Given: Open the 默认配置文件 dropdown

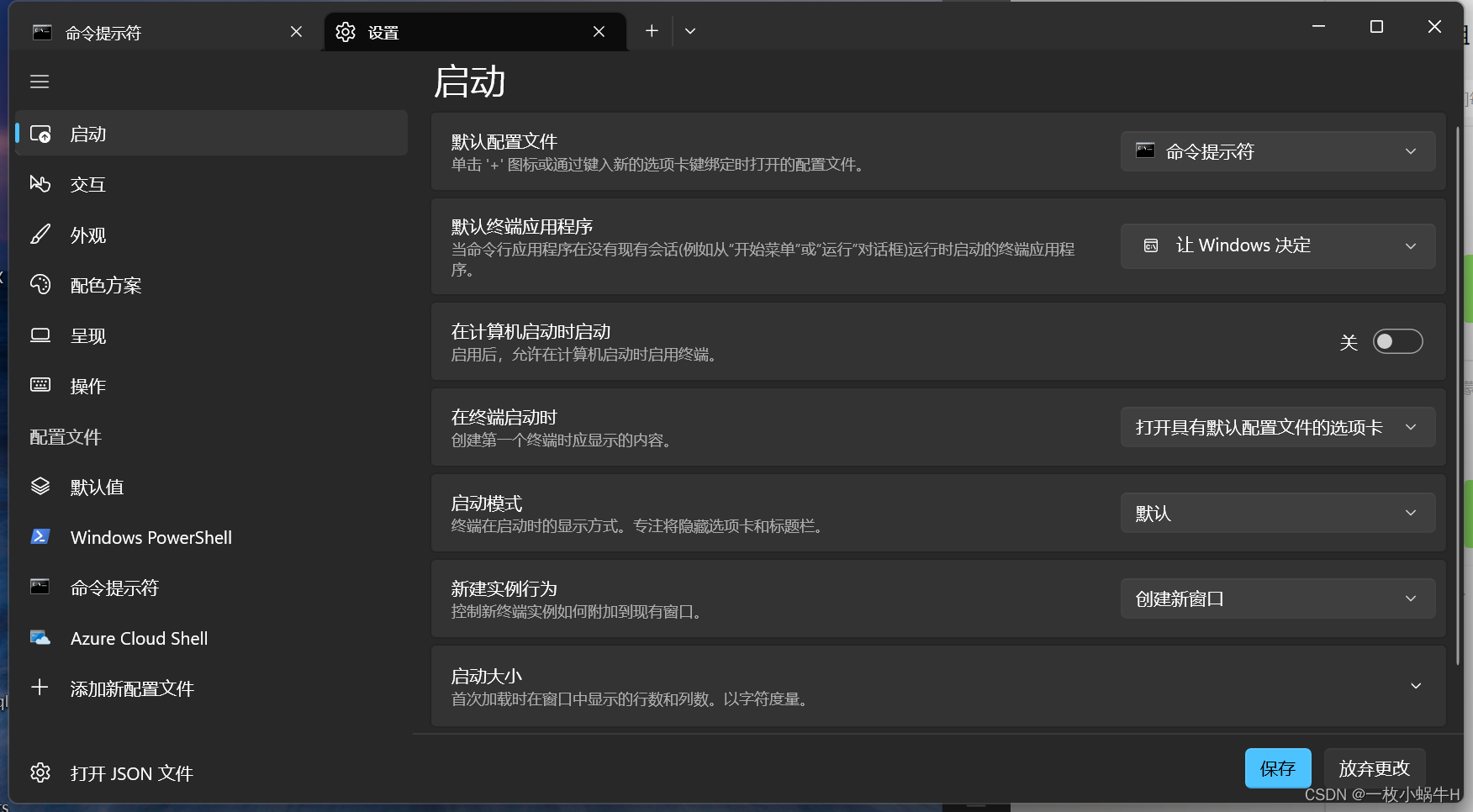Looking at the screenshot, I should pos(1278,151).
